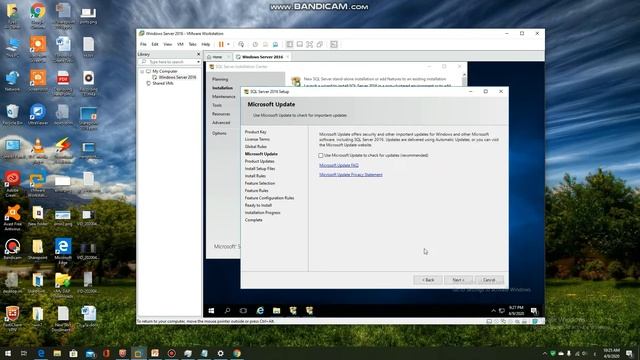Switch to the Home tab in VMware
This screenshot has height=360, width=640.
217,57
